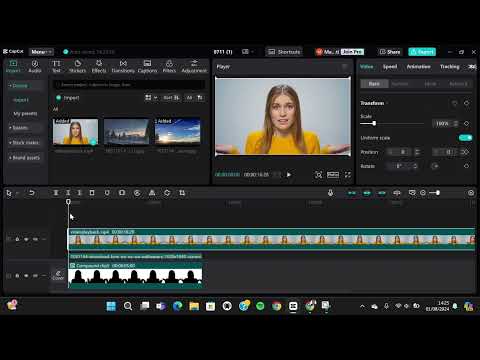
Task: Open the Stickers panel
Action: (77, 66)
